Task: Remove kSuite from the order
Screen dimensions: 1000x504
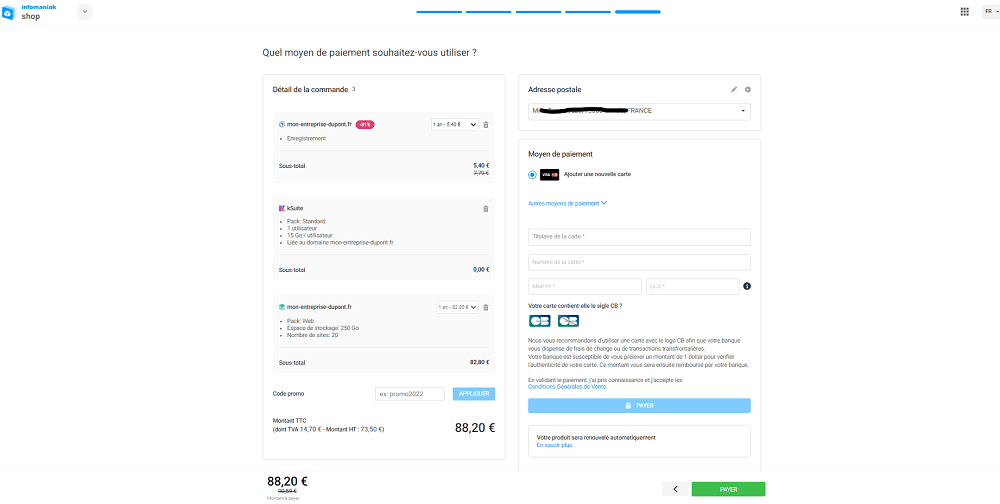Action: coord(486,209)
